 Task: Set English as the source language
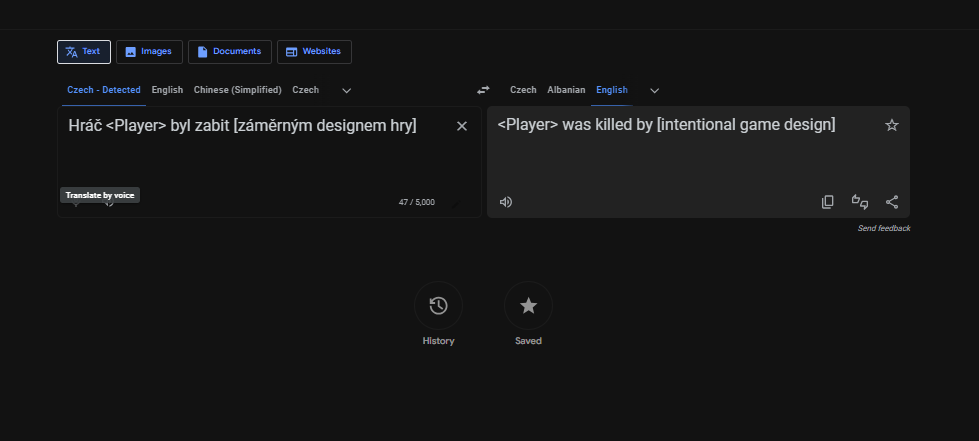(x=167, y=90)
